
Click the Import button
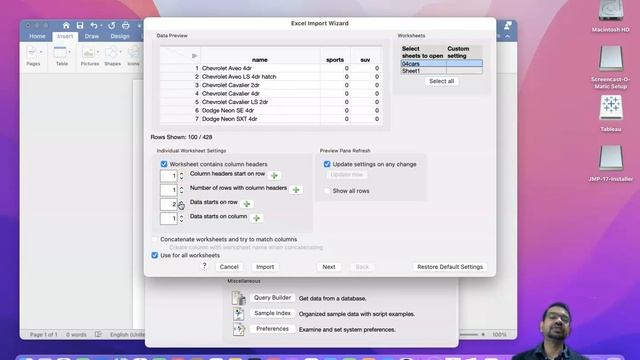265,267
